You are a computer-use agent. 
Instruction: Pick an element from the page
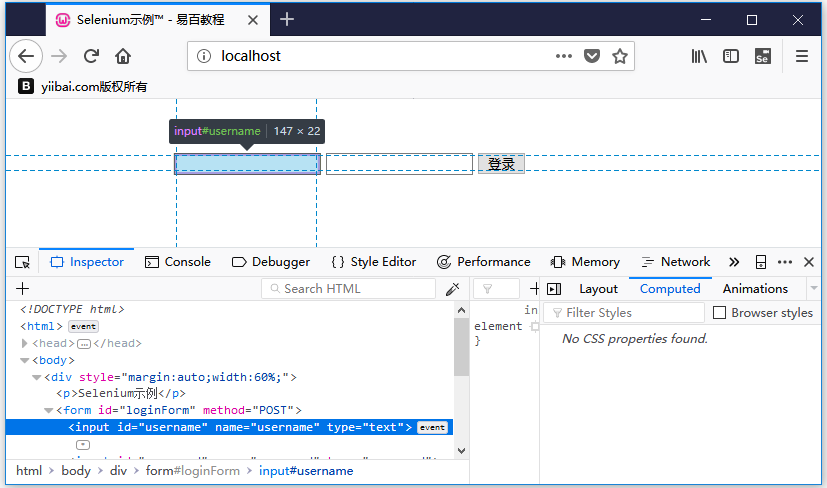click(22, 262)
